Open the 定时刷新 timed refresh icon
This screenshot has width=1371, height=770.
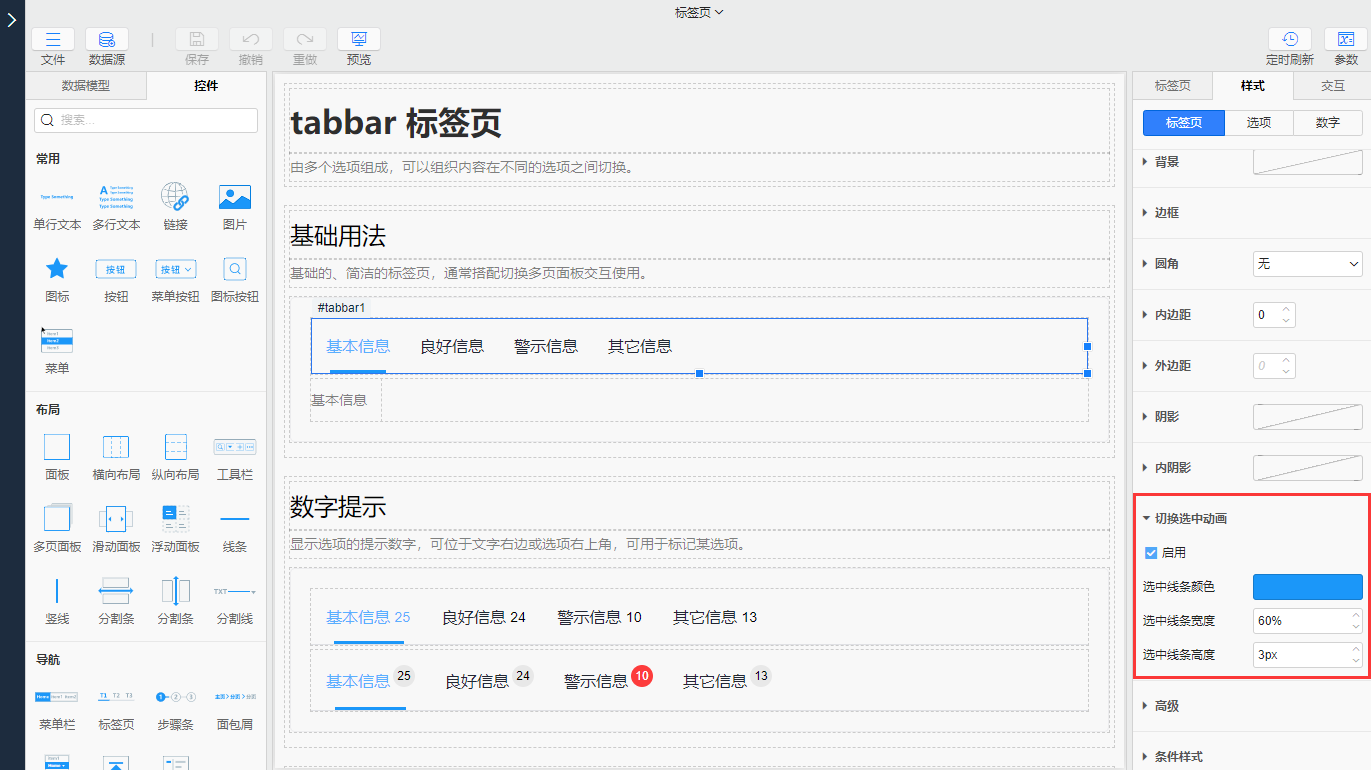[1289, 40]
